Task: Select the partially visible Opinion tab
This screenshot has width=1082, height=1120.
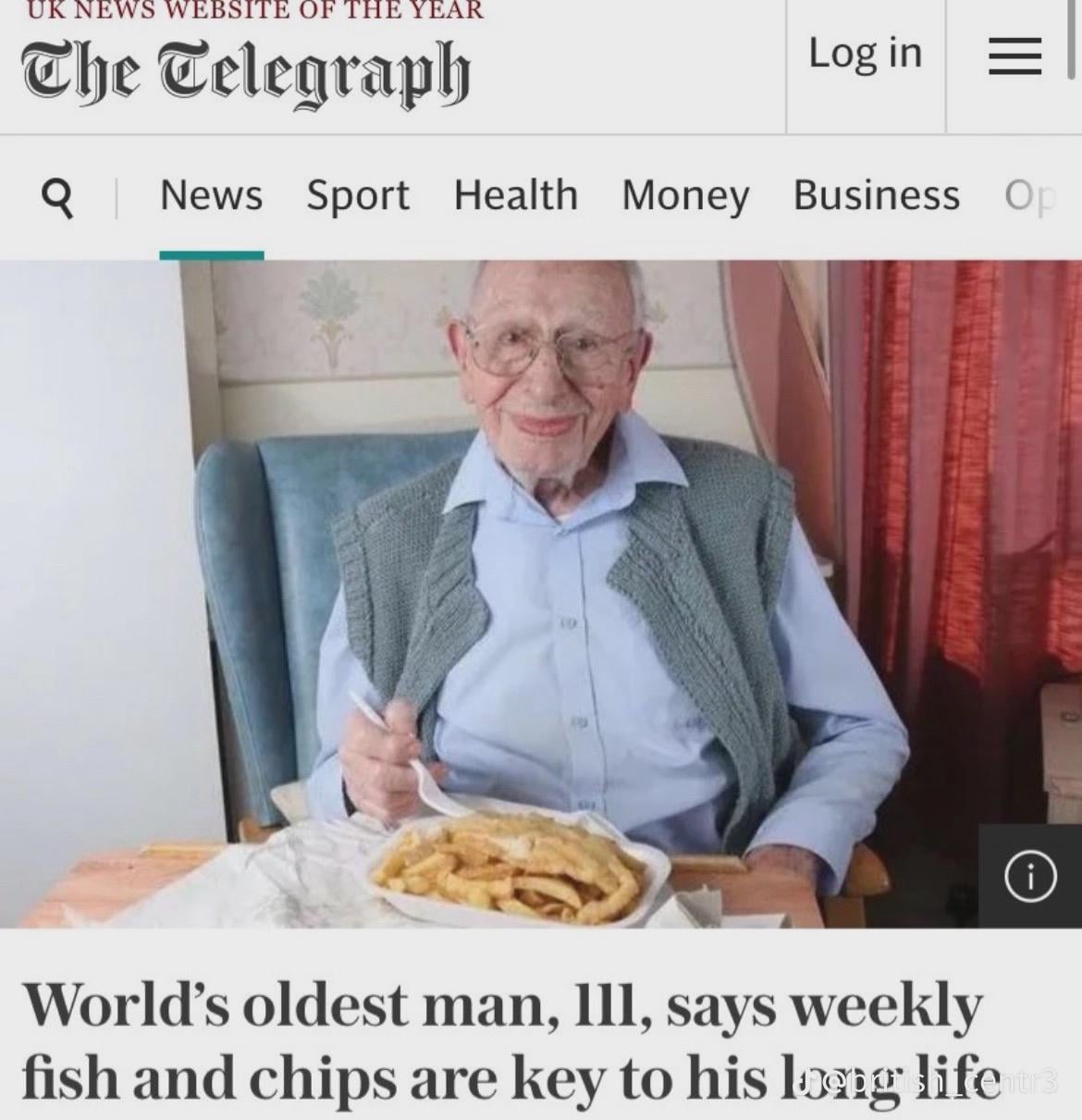Action: 1029,196
